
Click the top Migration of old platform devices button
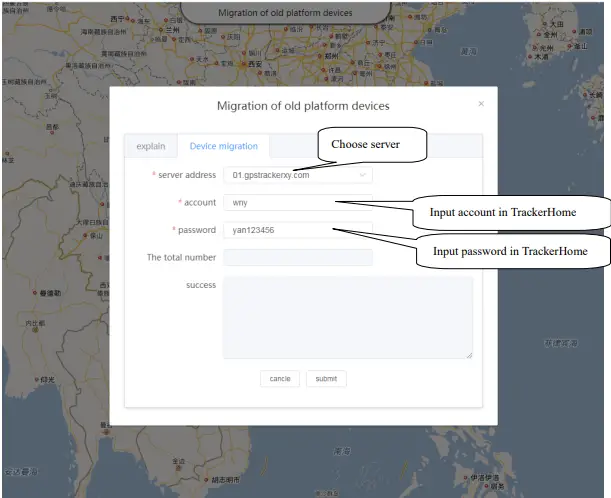tap(285, 12)
